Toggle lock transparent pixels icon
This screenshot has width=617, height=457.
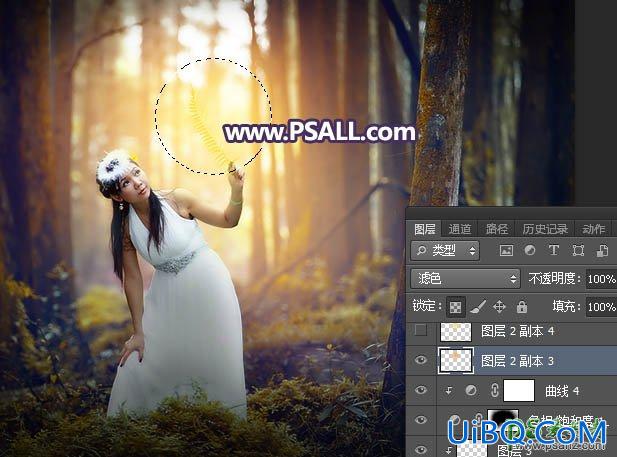456,307
